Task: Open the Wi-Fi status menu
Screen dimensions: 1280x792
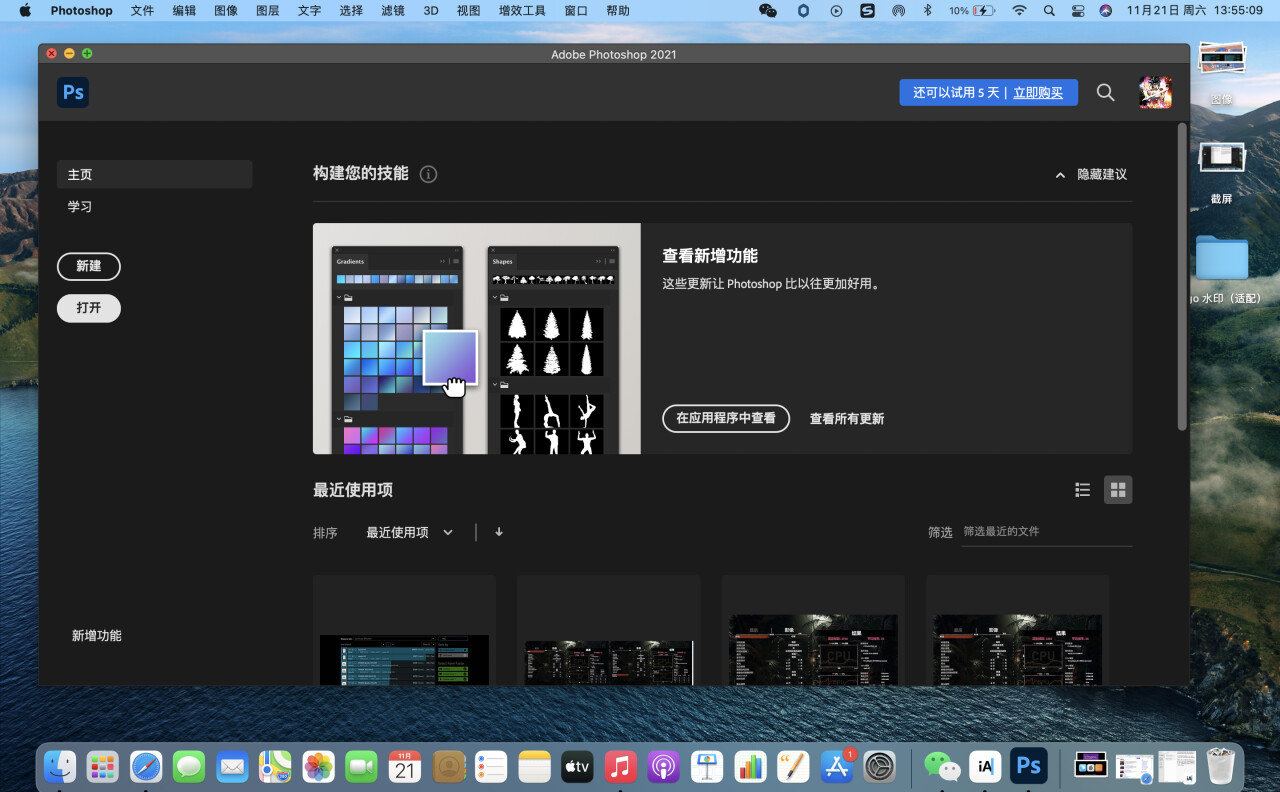Action: click(1019, 10)
